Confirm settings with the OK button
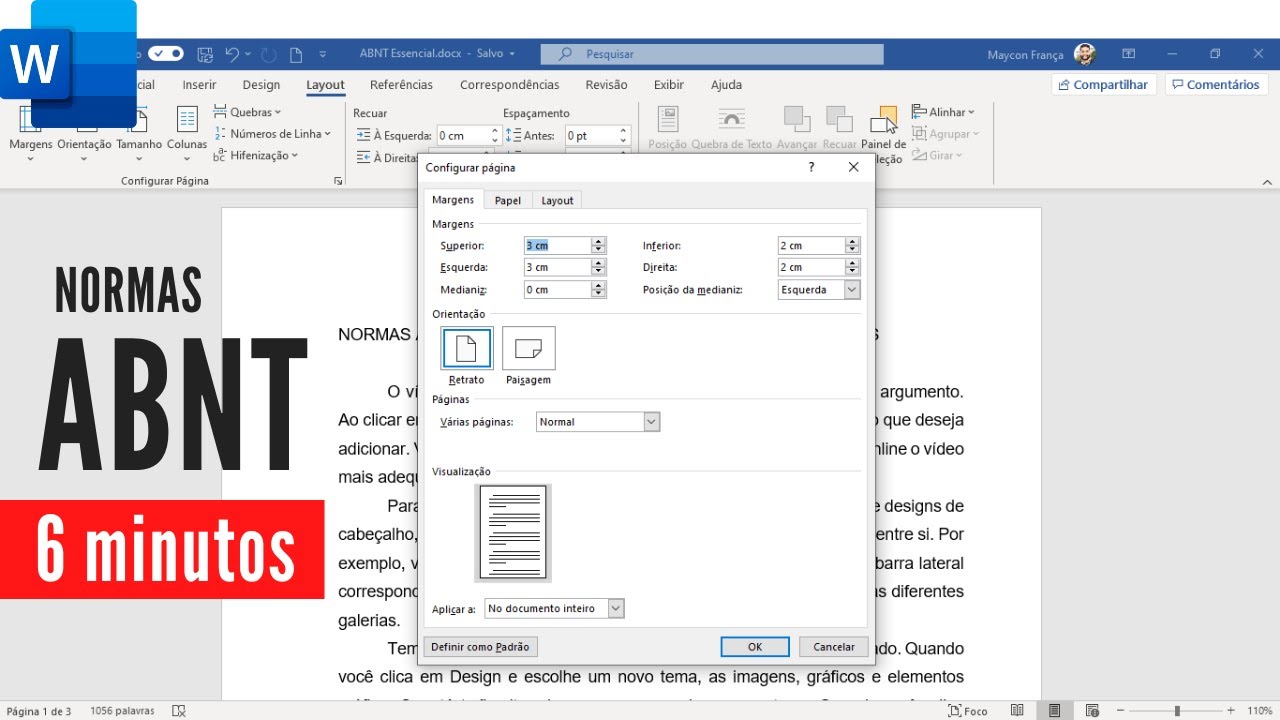 [754, 646]
